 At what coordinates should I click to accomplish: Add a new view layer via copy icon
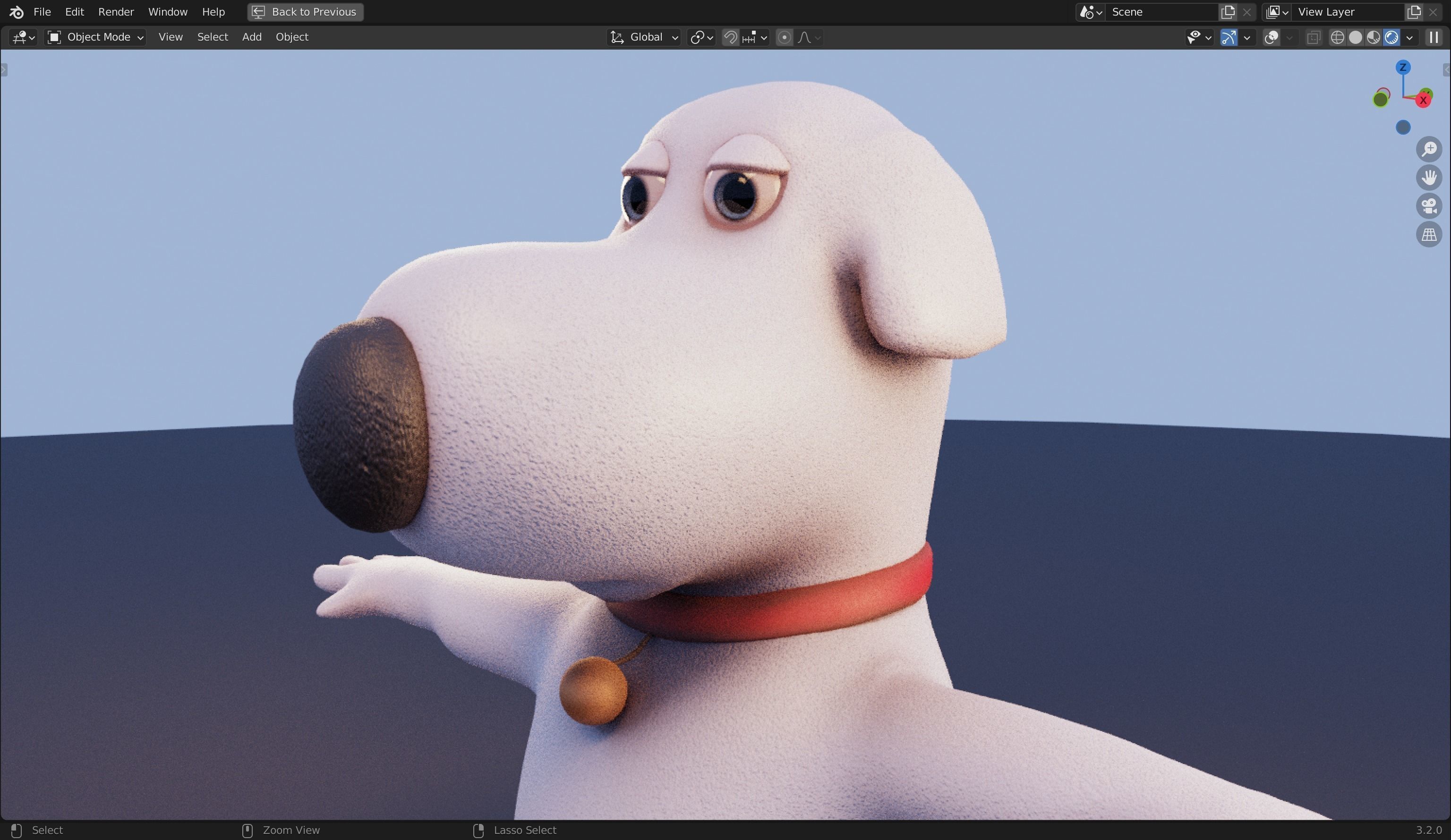tap(1414, 11)
